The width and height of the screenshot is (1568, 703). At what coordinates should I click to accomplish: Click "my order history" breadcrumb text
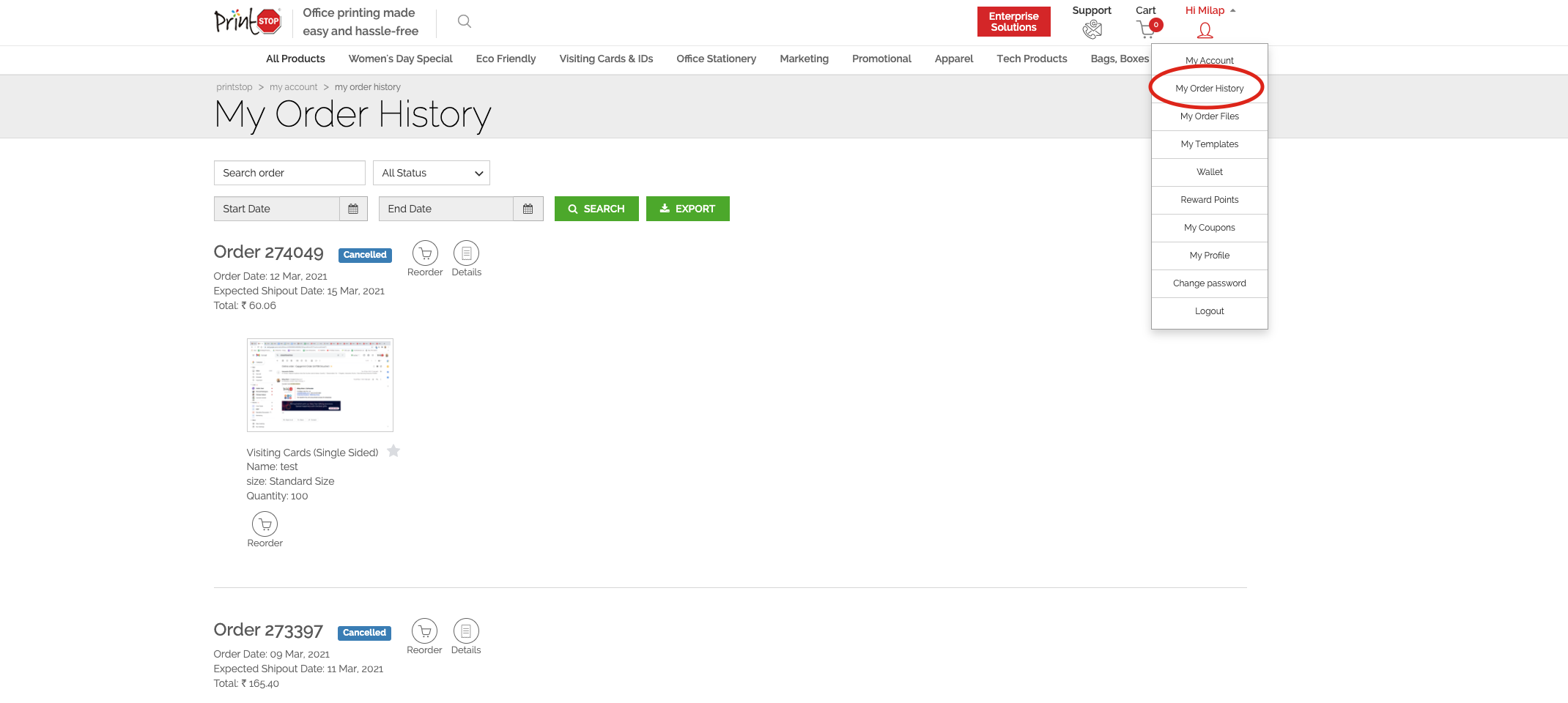pyautogui.click(x=368, y=87)
